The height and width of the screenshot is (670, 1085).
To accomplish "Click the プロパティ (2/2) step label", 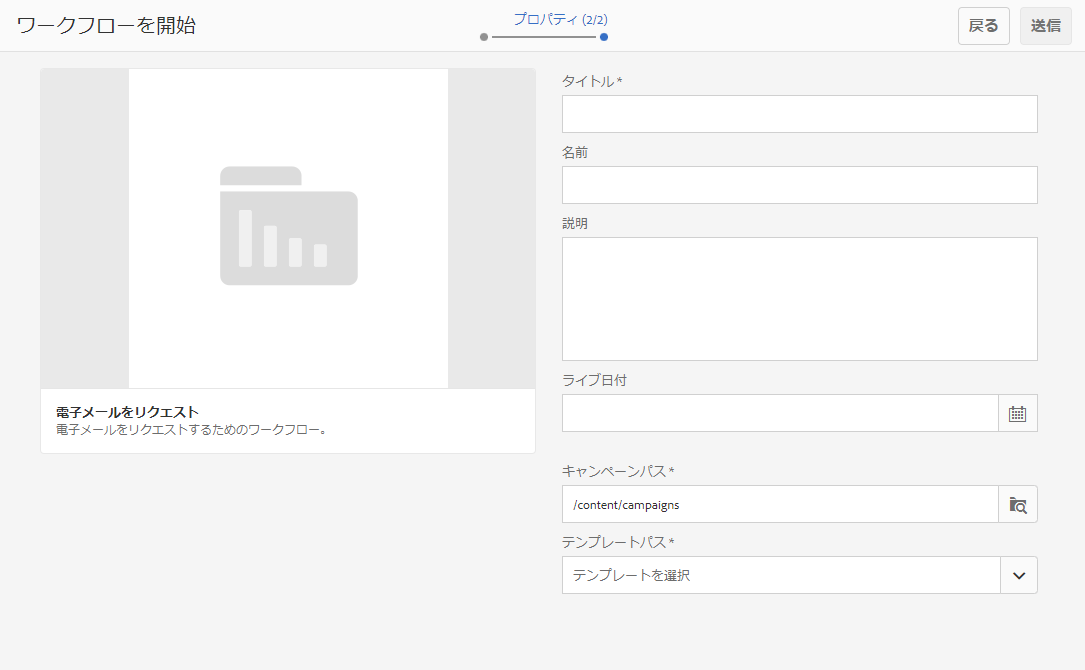I will click(560, 19).
